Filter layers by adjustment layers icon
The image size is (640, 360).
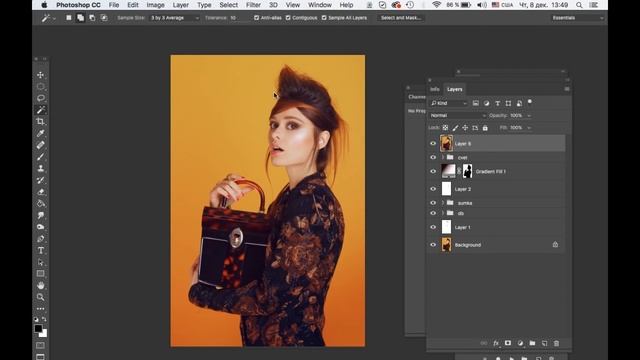pyautogui.click(x=487, y=103)
